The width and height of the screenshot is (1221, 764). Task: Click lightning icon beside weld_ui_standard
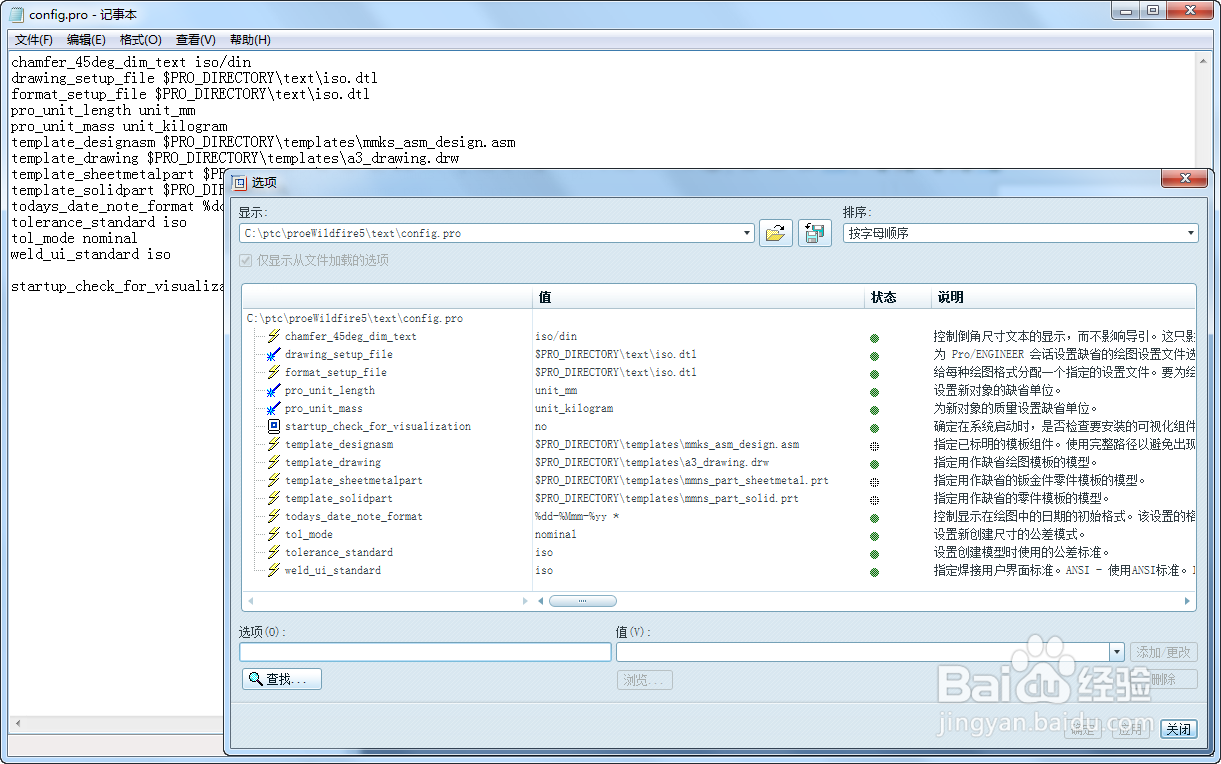(273, 570)
